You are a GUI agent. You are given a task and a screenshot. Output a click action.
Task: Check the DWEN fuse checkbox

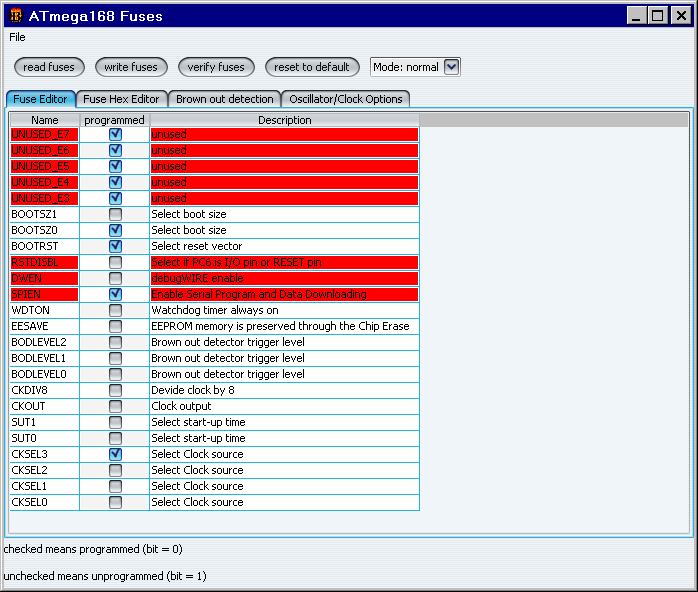[115, 279]
